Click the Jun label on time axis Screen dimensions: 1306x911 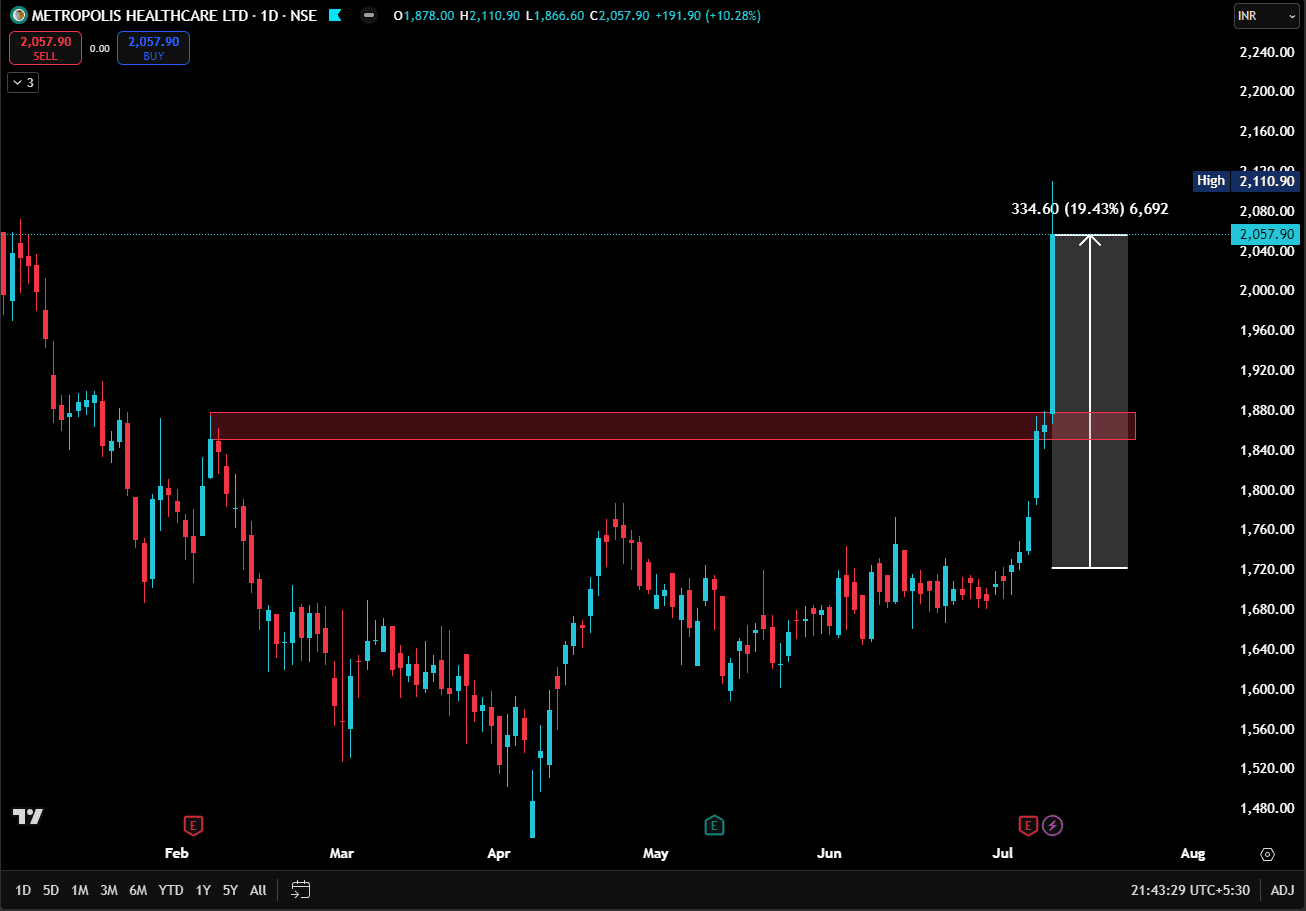829,853
